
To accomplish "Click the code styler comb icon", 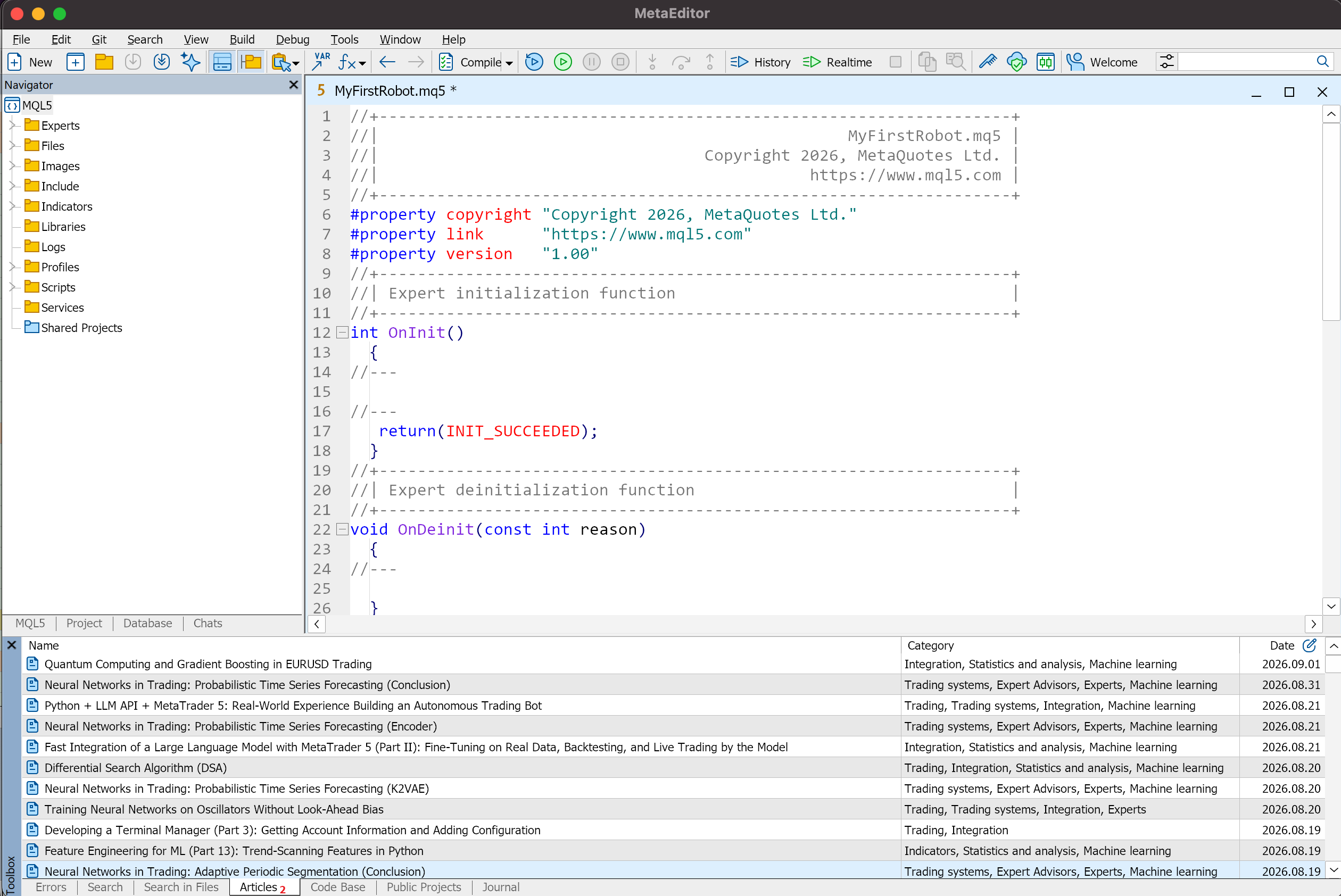I will pos(988,62).
